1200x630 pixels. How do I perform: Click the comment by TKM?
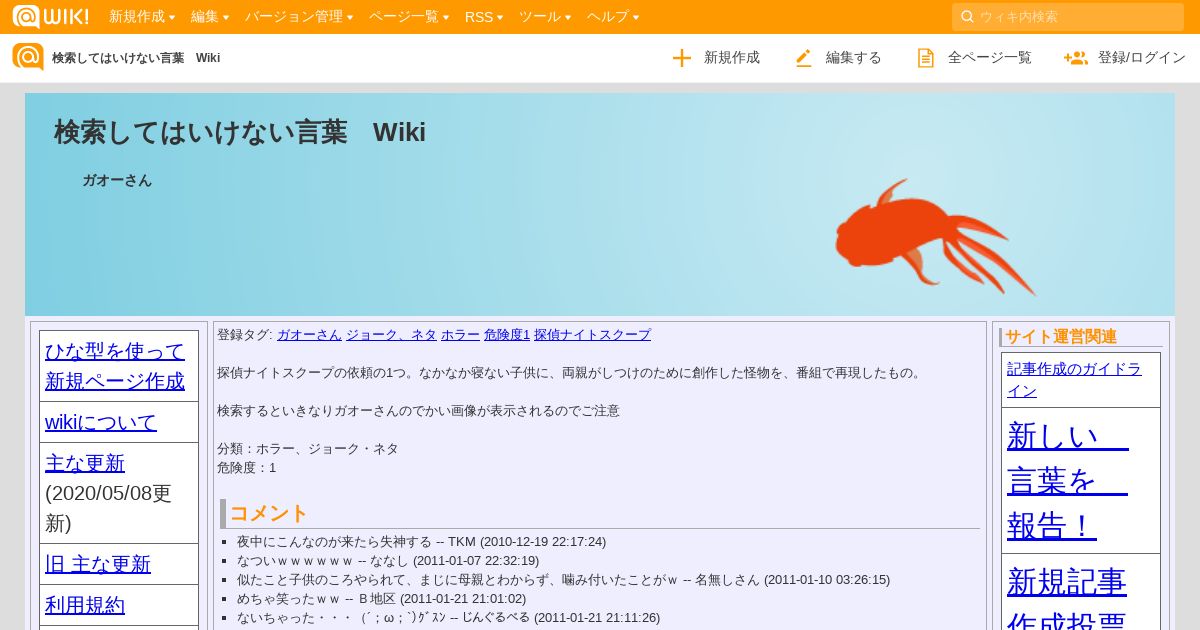point(421,542)
